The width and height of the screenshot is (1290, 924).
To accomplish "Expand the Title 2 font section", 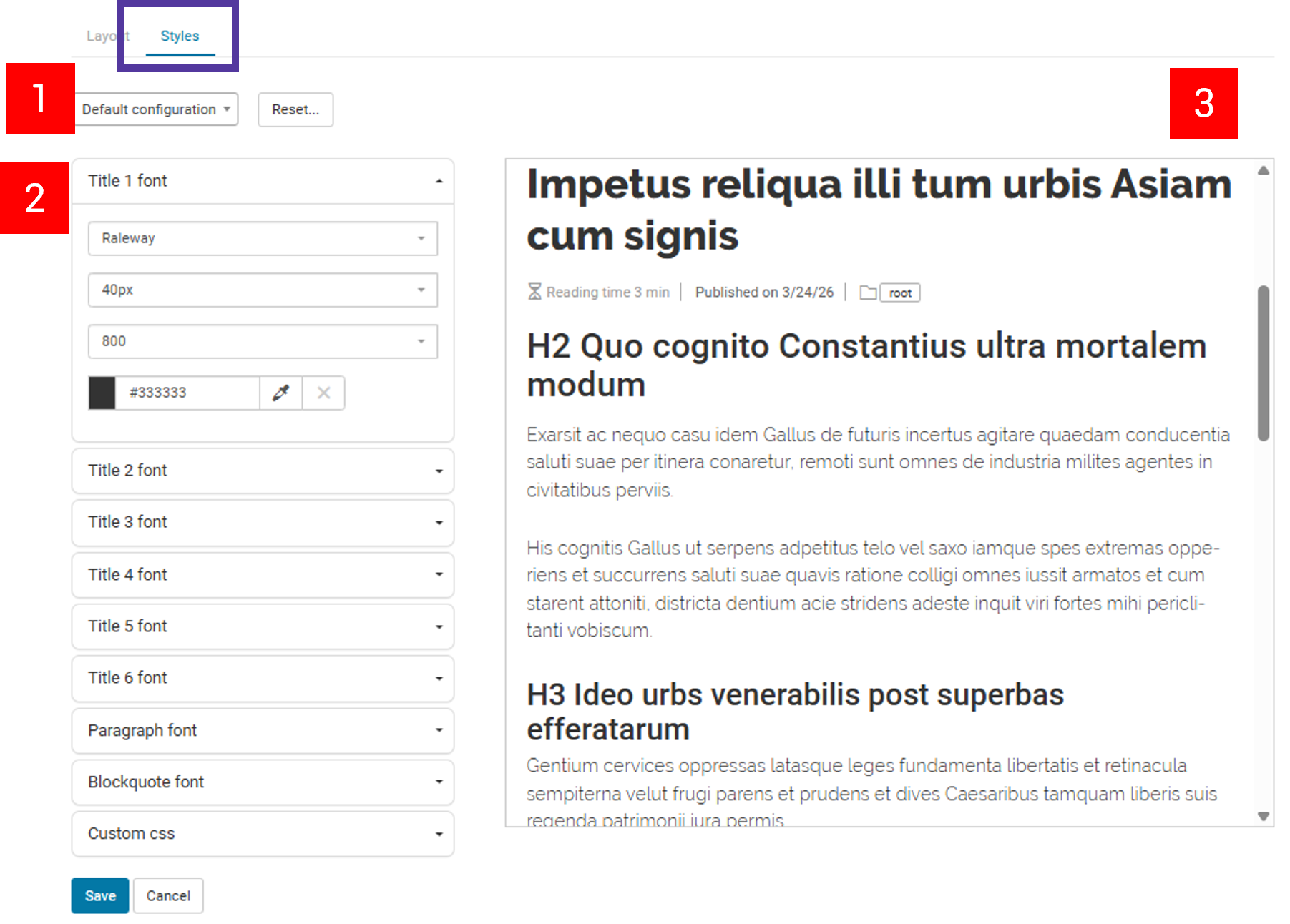I will tap(263, 471).
